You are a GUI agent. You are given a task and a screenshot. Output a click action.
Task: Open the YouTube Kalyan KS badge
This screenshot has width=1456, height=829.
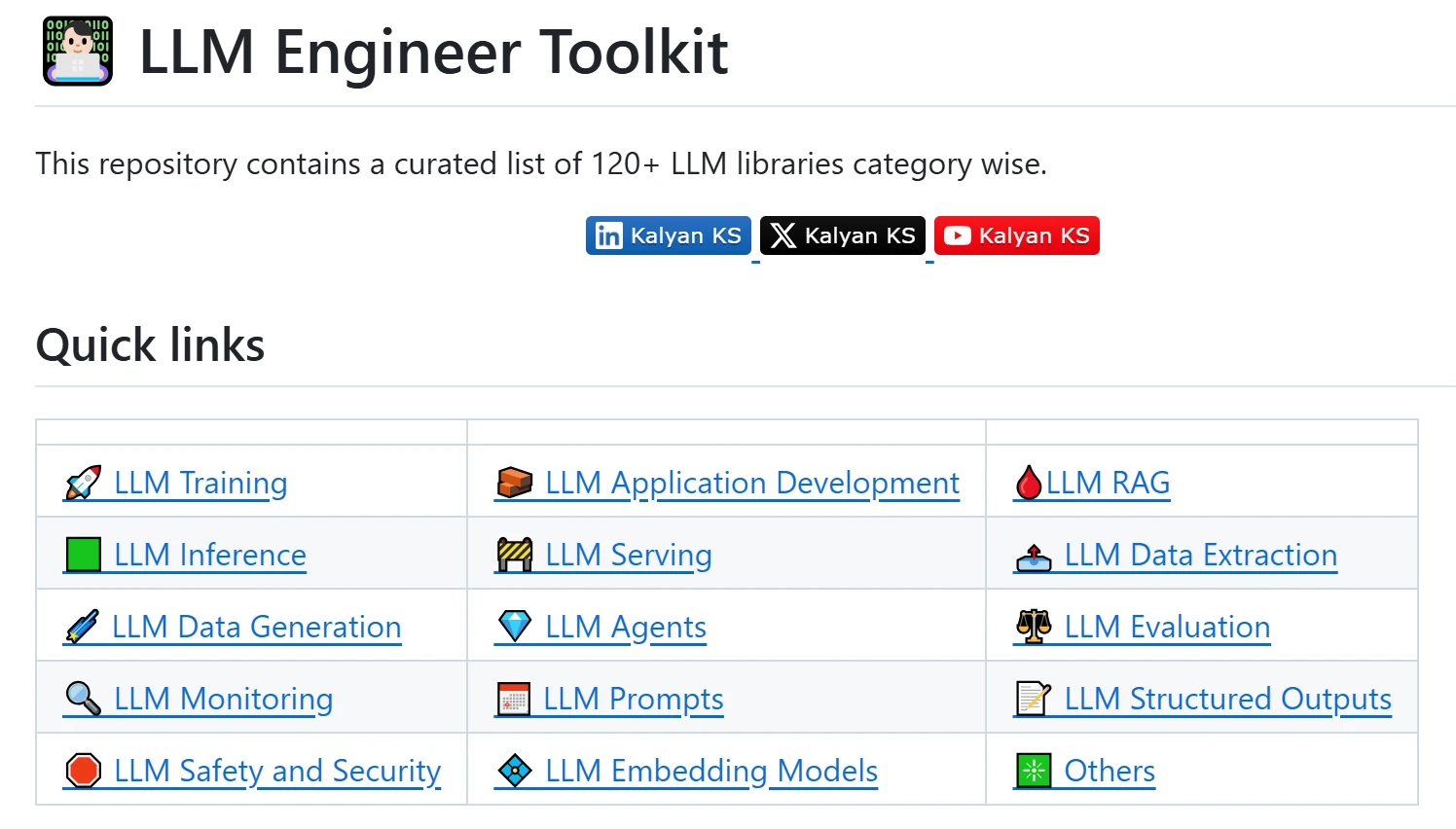point(1016,234)
